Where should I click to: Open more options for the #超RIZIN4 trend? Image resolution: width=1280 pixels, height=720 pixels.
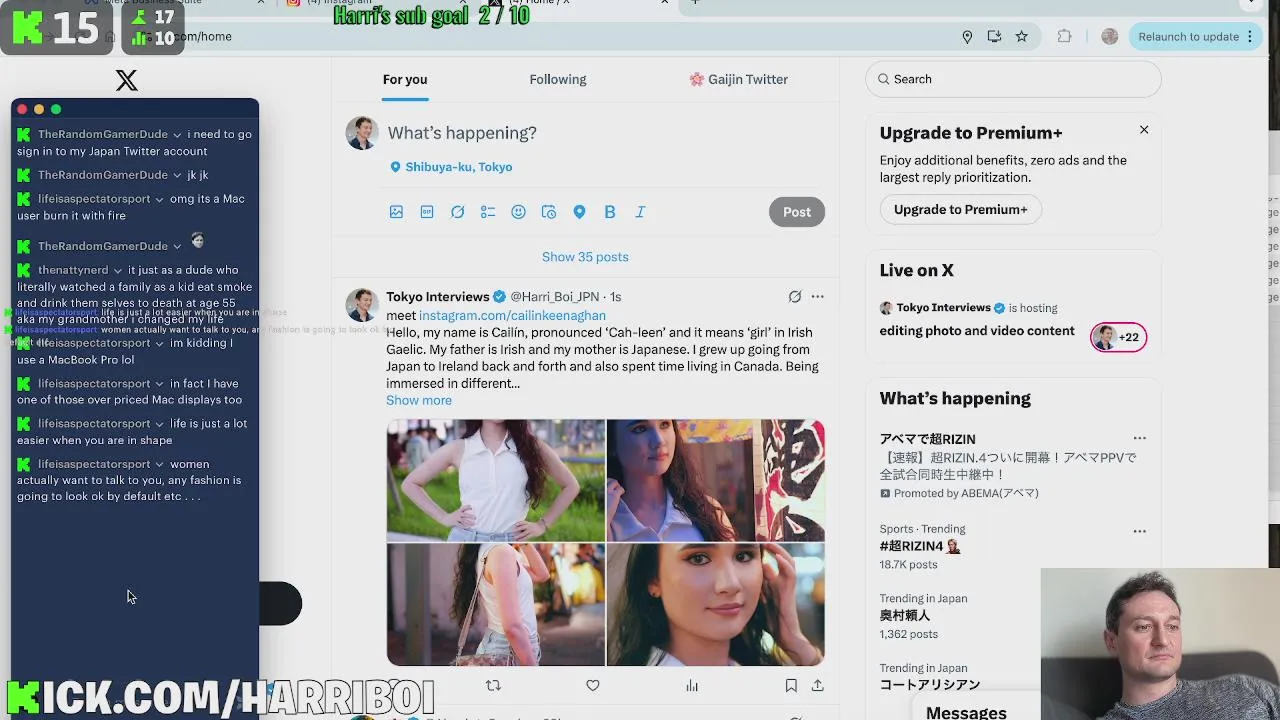pyautogui.click(x=1140, y=532)
